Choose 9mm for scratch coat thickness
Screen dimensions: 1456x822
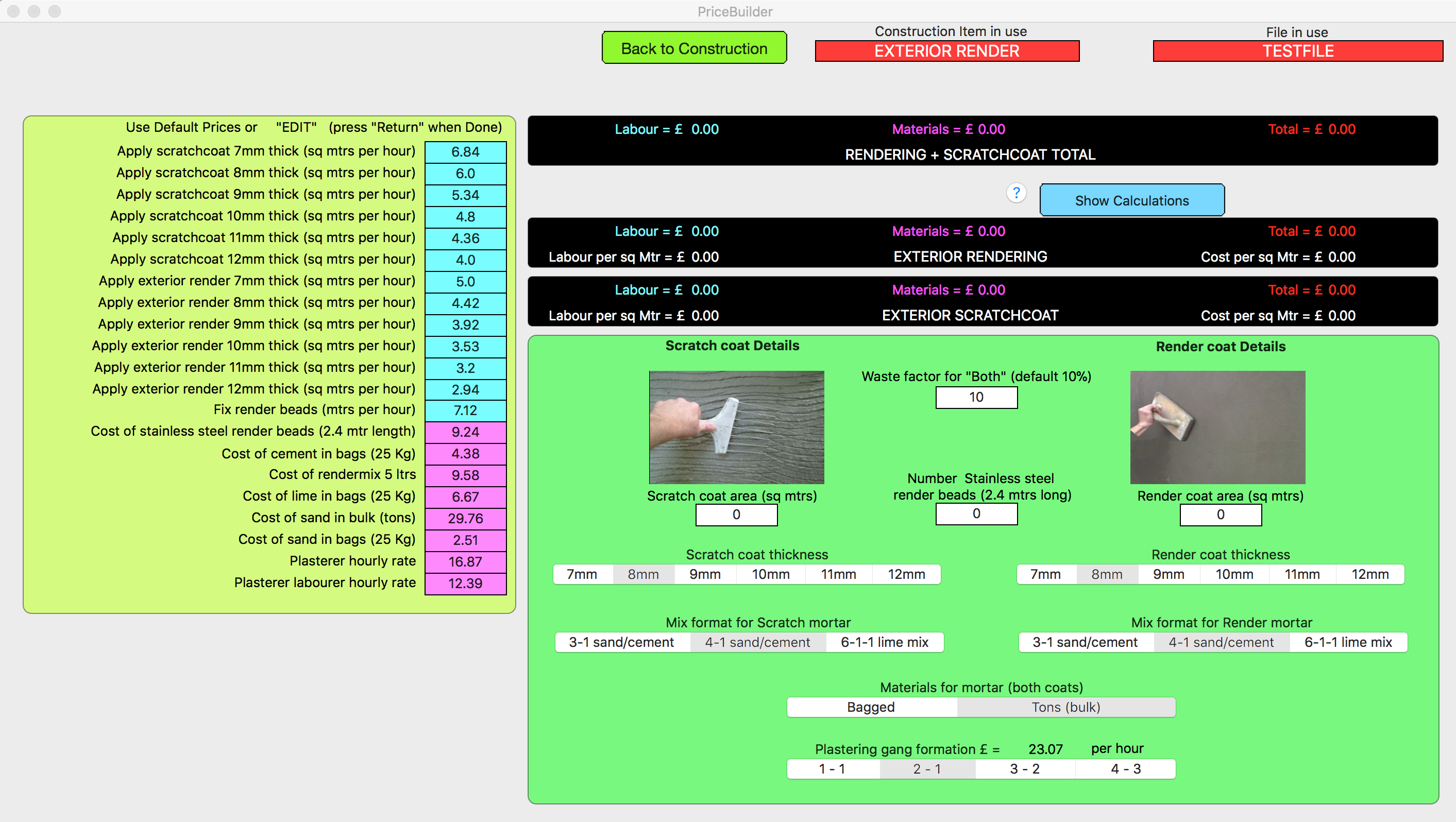click(x=705, y=574)
